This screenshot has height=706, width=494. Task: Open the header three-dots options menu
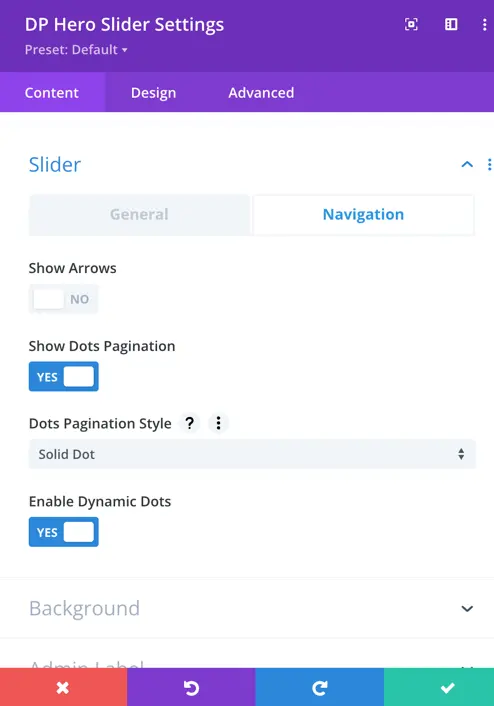(485, 24)
